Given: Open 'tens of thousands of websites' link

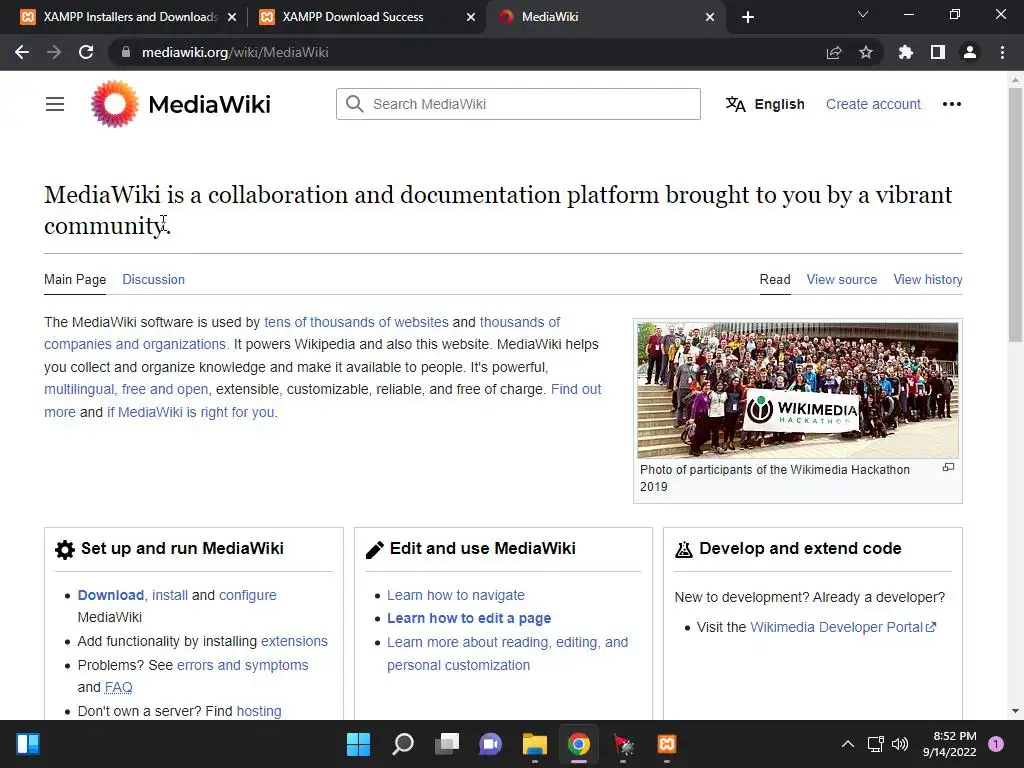Looking at the screenshot, I should coord(357,322).
